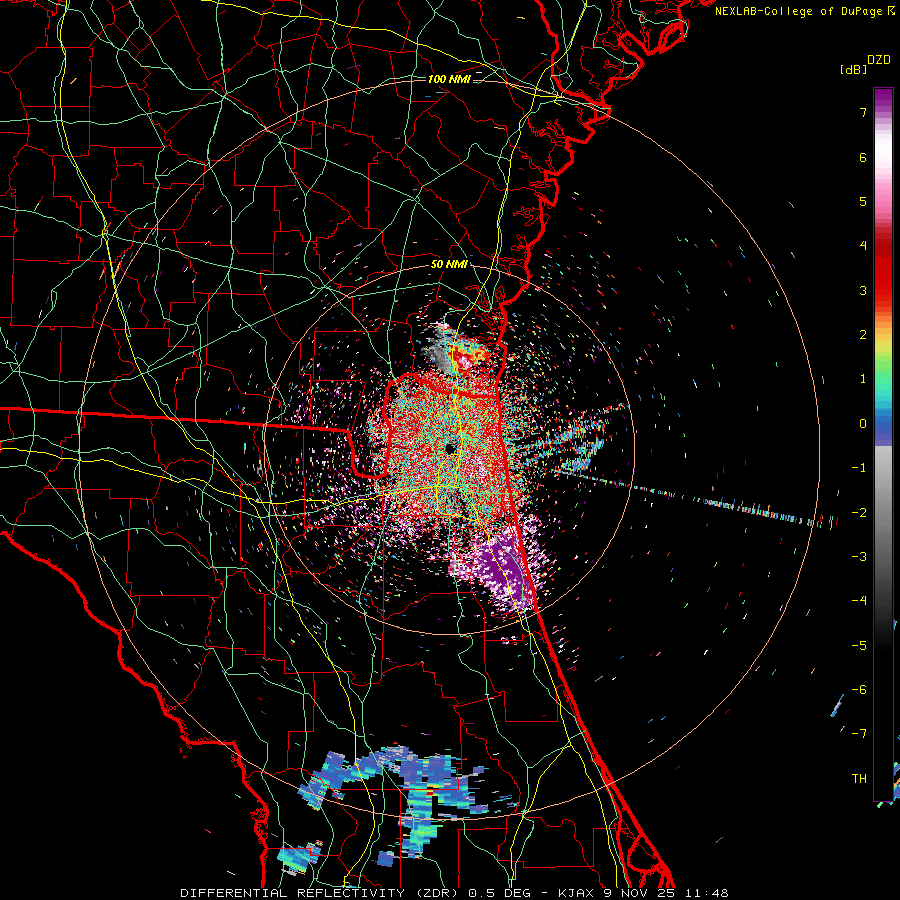The height and width of the screenshot is (900, 900).
Task: Click the "TH" label on the scale
Action: point(859,779)
